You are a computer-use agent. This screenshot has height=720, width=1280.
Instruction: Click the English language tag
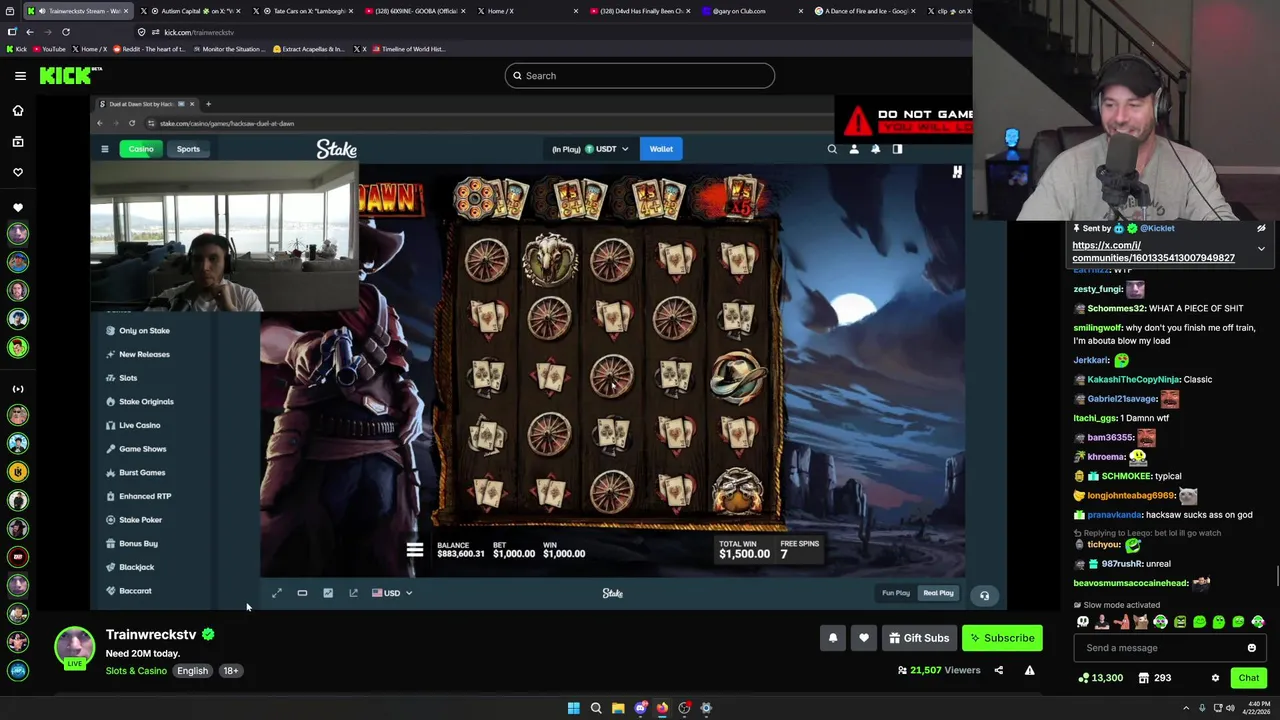[x=192, y=671]
